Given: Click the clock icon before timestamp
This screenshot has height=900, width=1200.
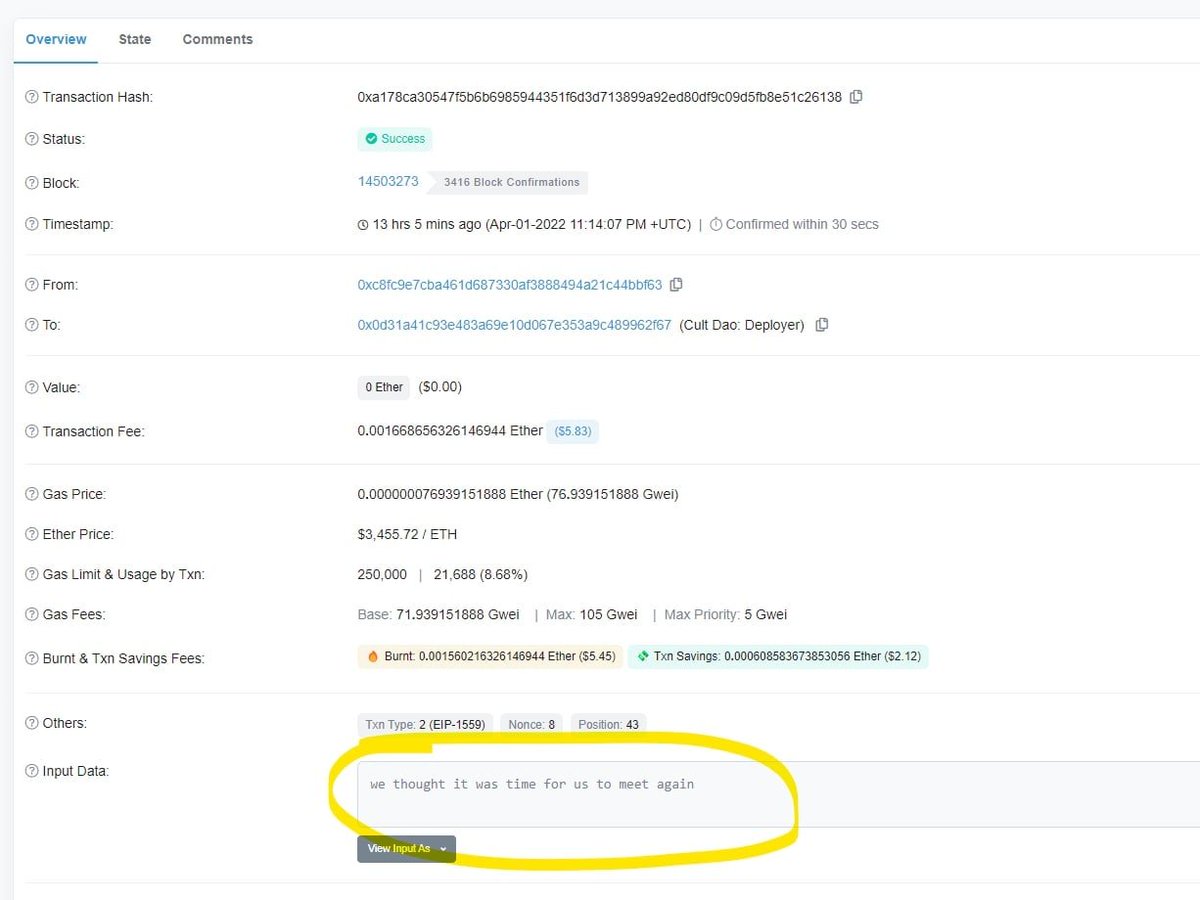Looking at the screenshot, I should 363,225.
